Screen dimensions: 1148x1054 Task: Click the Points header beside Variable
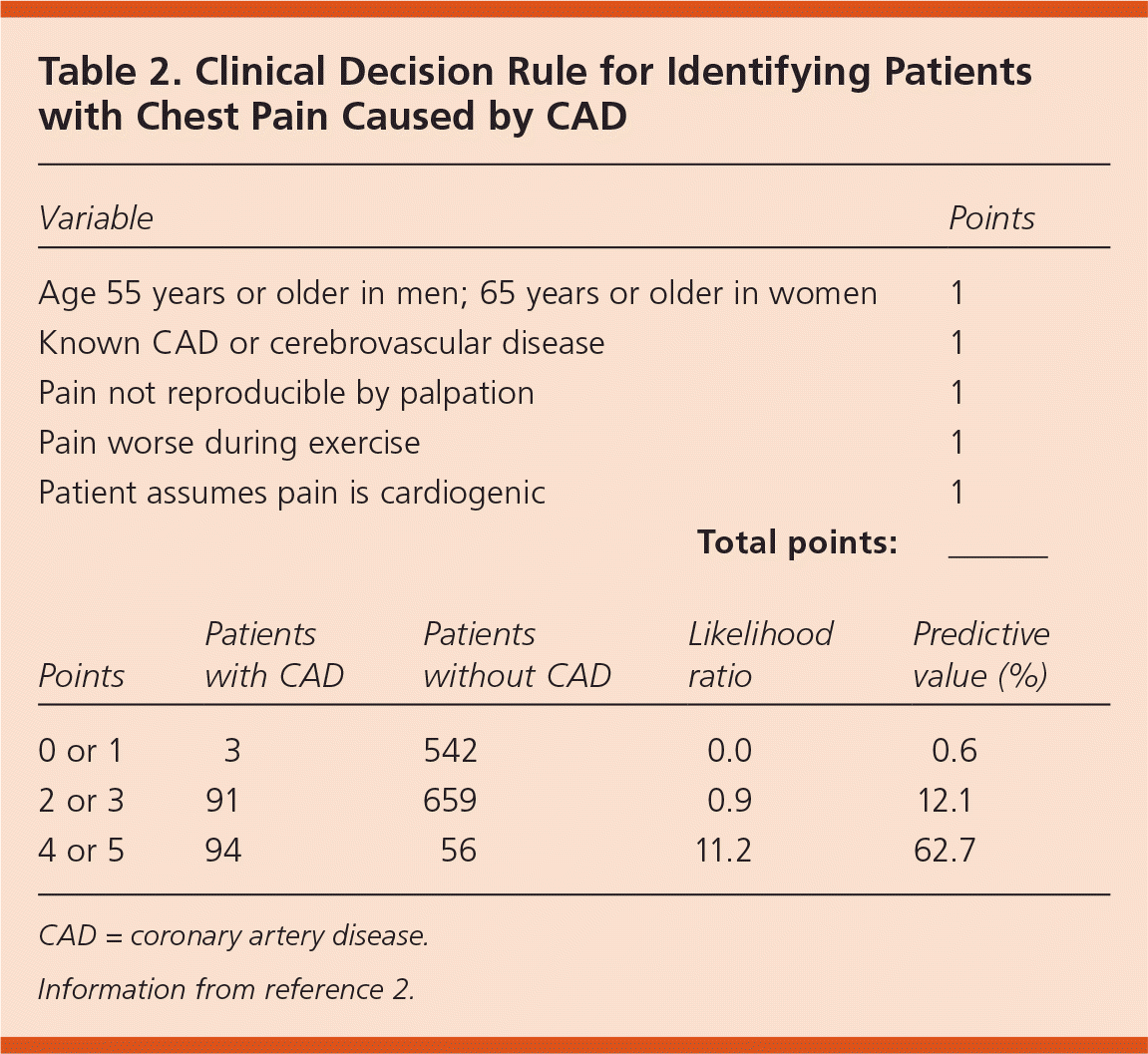[991, 218]
